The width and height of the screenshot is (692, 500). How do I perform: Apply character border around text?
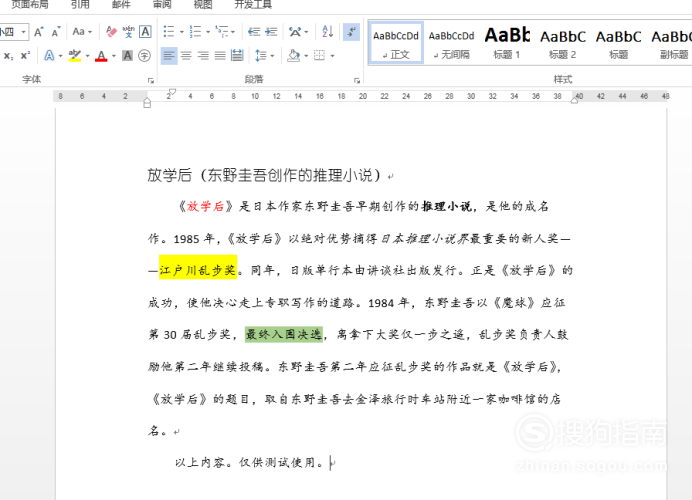(x=145, y=32)
